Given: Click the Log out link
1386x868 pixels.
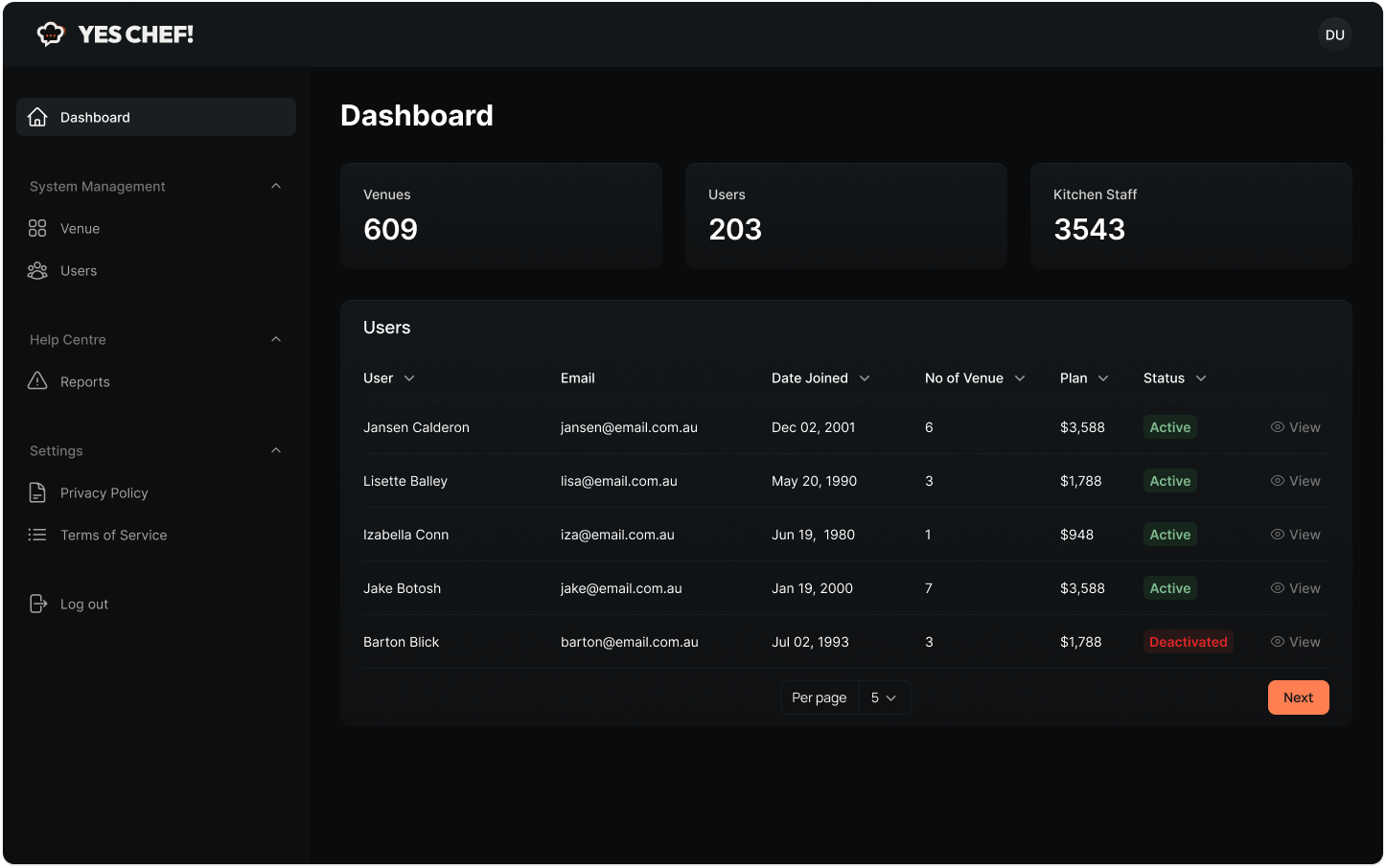Looking at the screenshot, I should coord(84,604).
